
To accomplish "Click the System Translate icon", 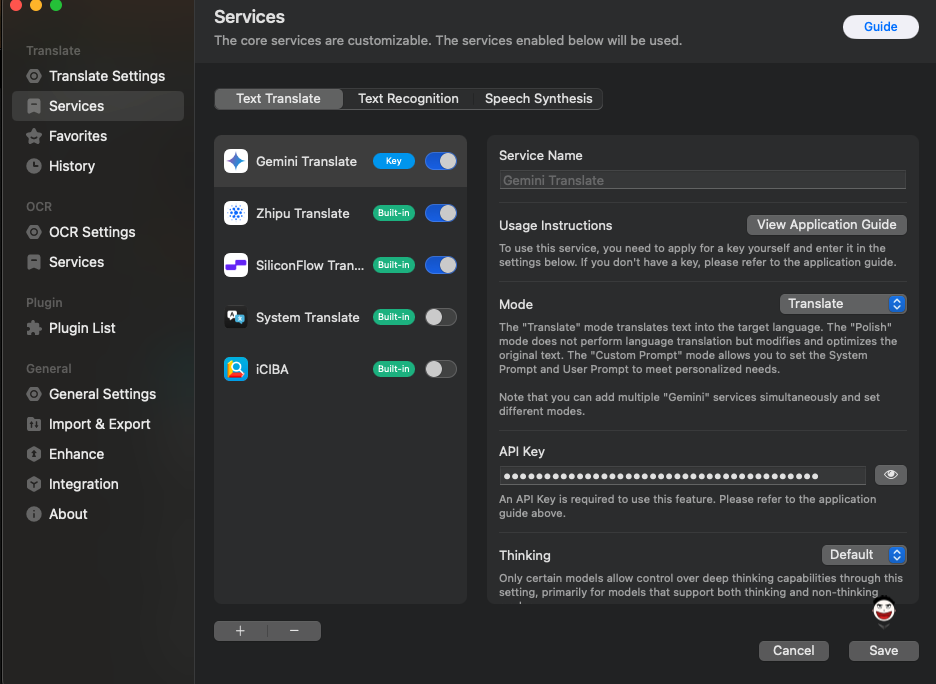I will pos(236,317).
